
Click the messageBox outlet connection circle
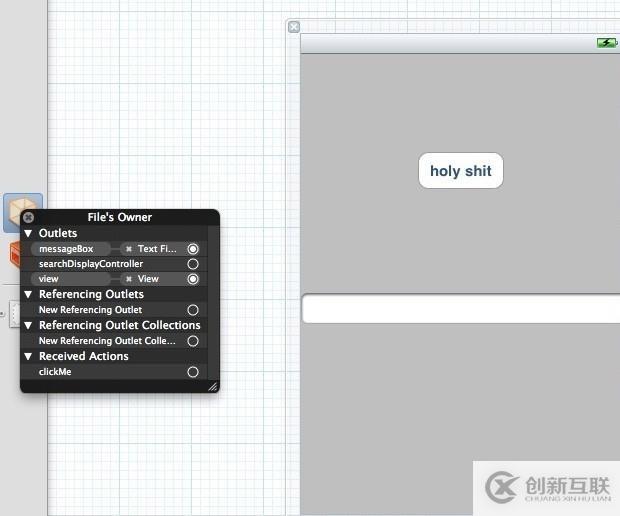click(x=193, y=249)
